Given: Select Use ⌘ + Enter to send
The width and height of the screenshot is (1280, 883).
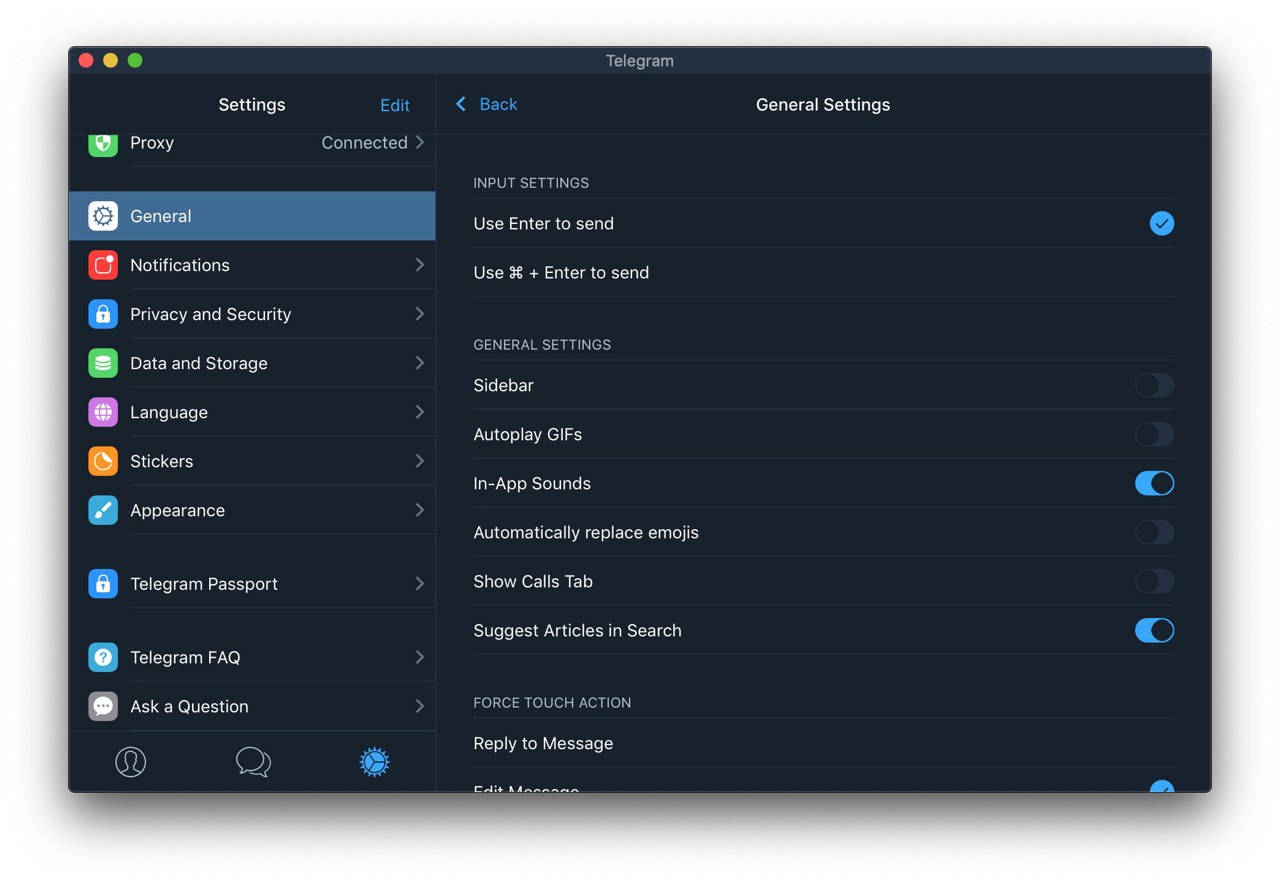Looking at the screenshot, I should (823, 272).
